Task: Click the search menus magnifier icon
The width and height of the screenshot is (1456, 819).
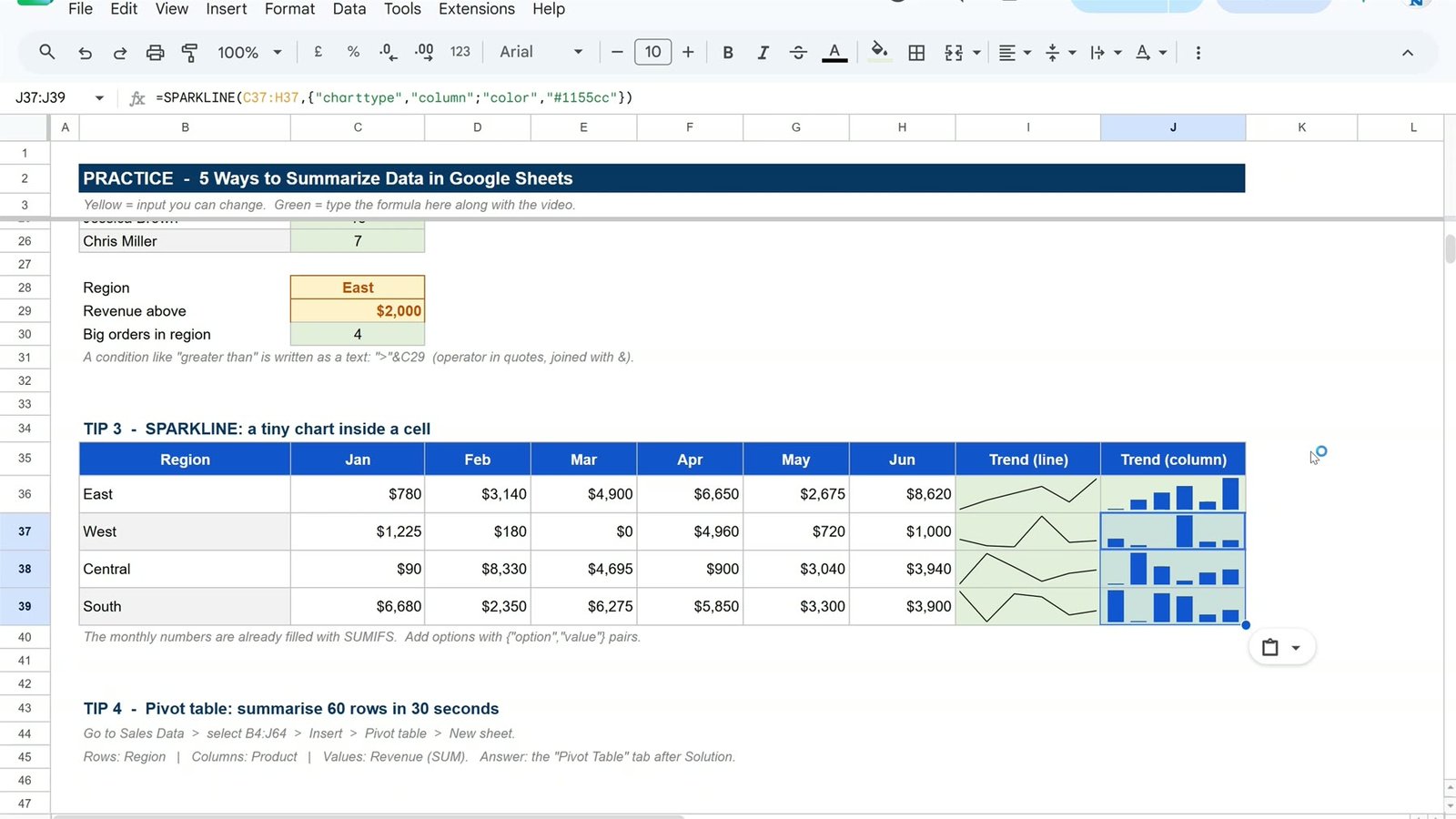Action: (46, 52)
